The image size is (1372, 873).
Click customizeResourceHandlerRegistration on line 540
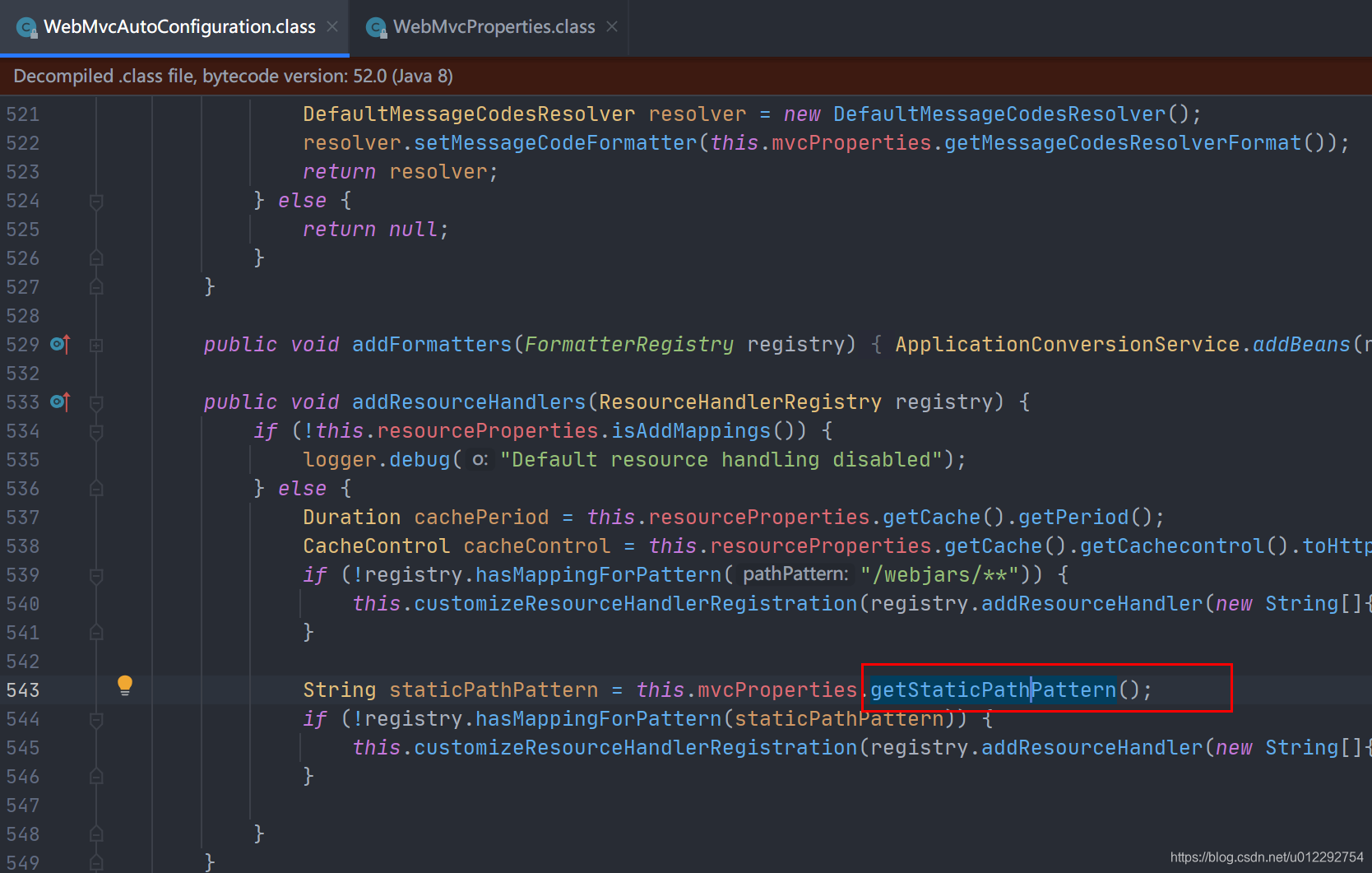click(635, 603)
